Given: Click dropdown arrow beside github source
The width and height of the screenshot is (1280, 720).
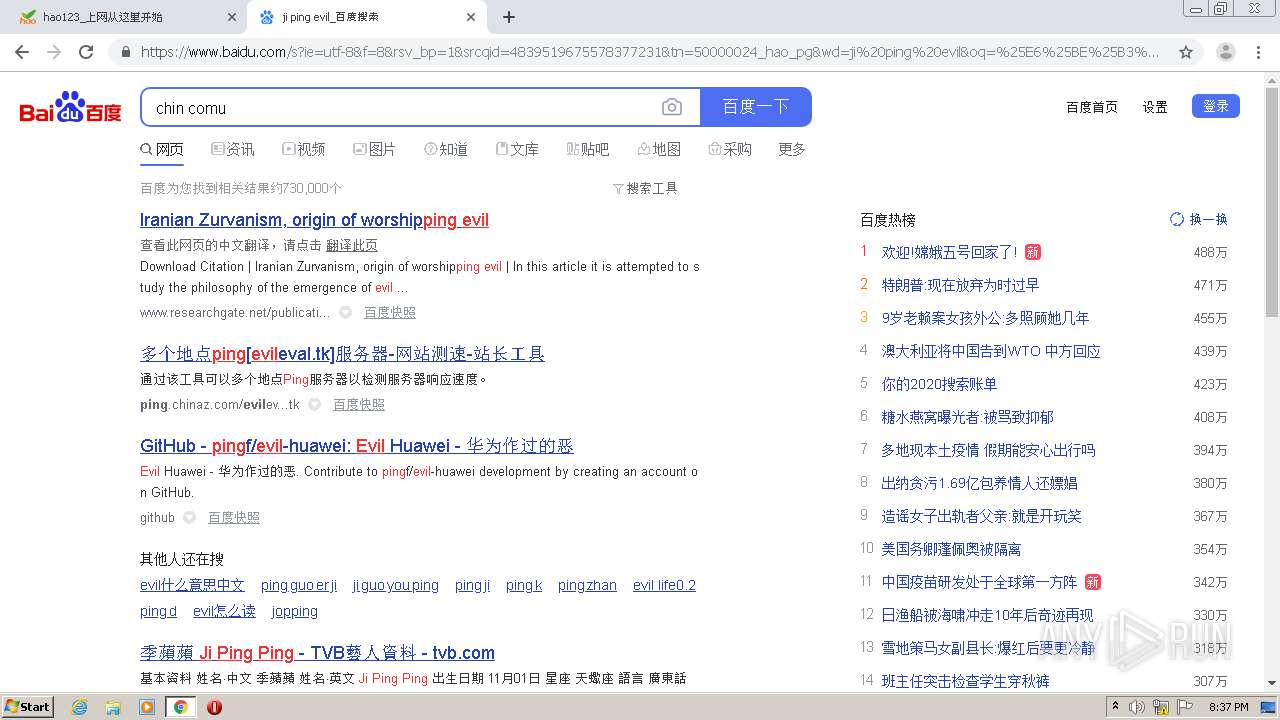Looking at the screenshot, I should [x=189, y=517].
